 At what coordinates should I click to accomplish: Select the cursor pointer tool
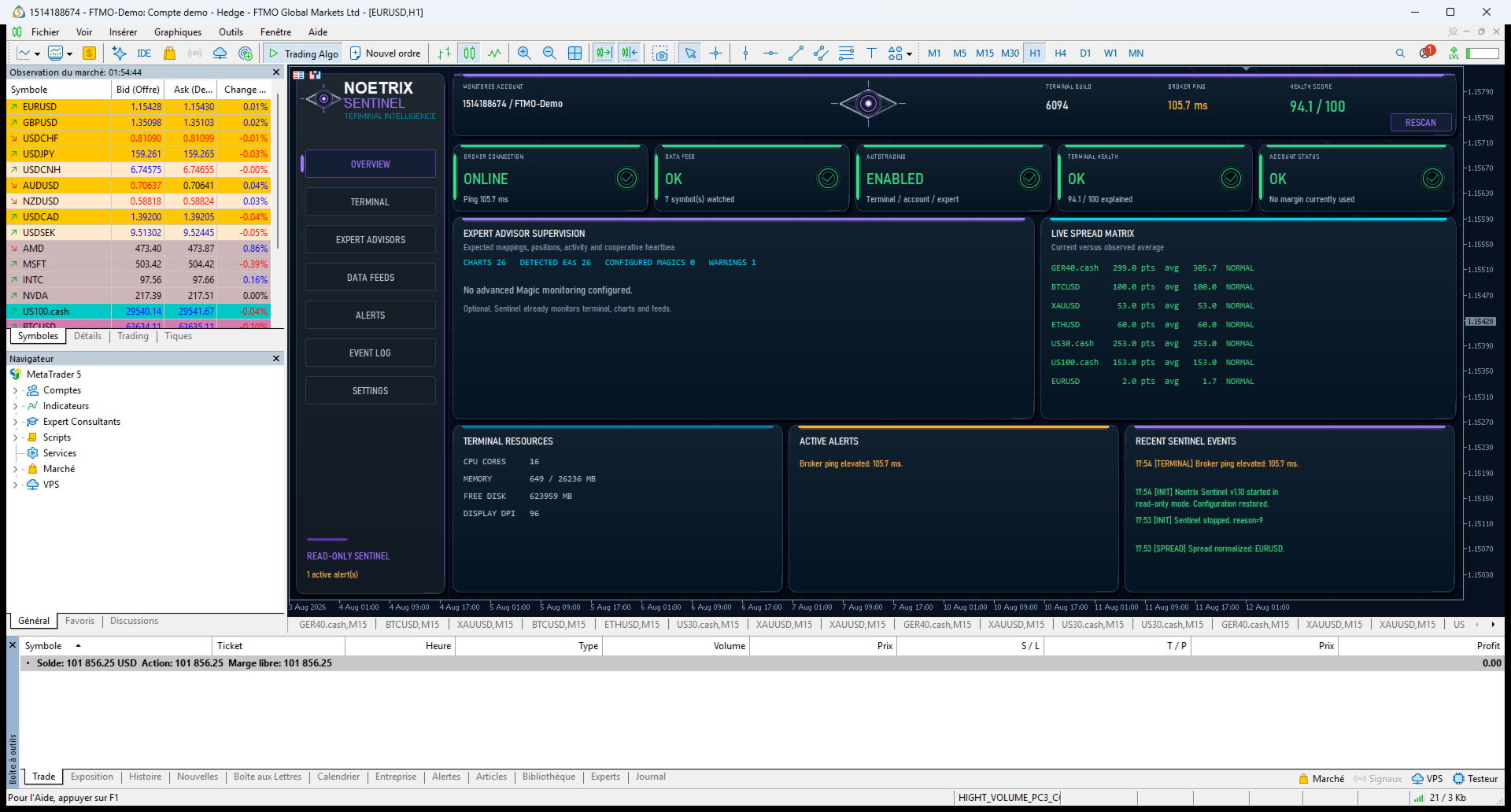tap(690, 54)
